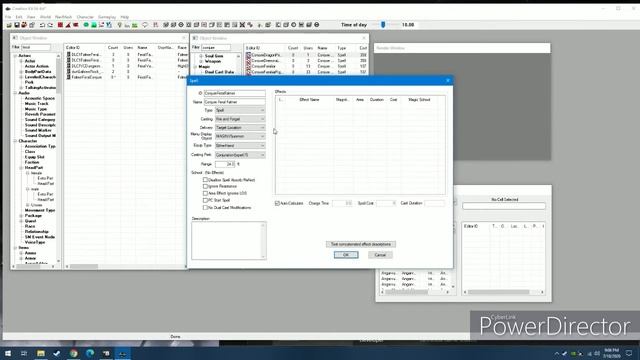Open the World menu

(45, 17)
